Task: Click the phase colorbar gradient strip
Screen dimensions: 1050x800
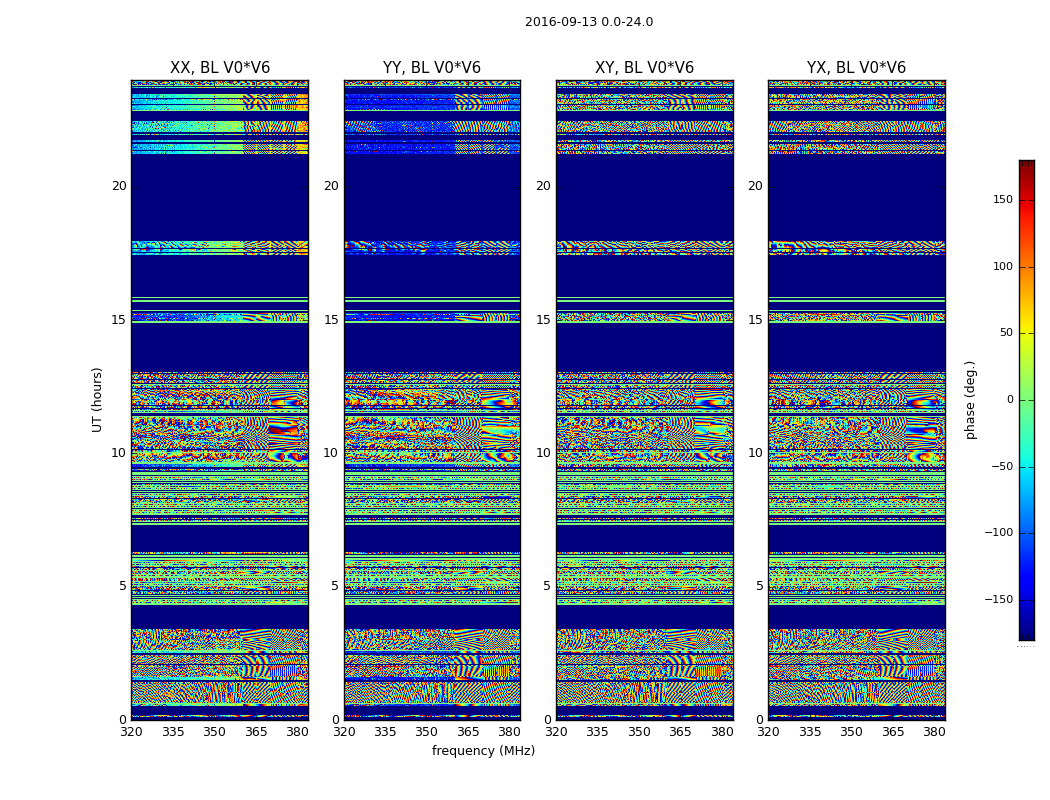Action: click(1027, 400)
